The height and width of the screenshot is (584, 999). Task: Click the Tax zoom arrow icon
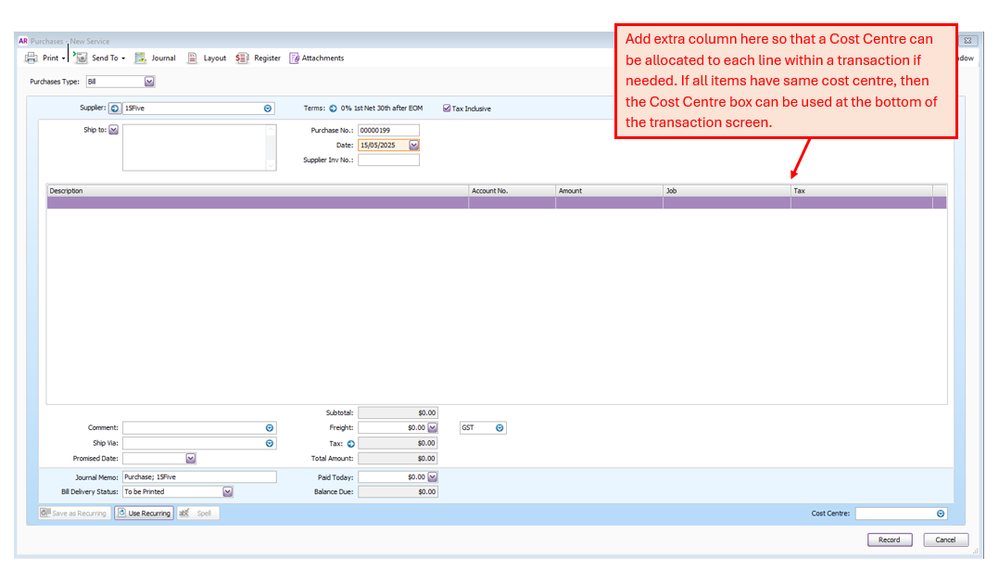(x=351, y=443)
